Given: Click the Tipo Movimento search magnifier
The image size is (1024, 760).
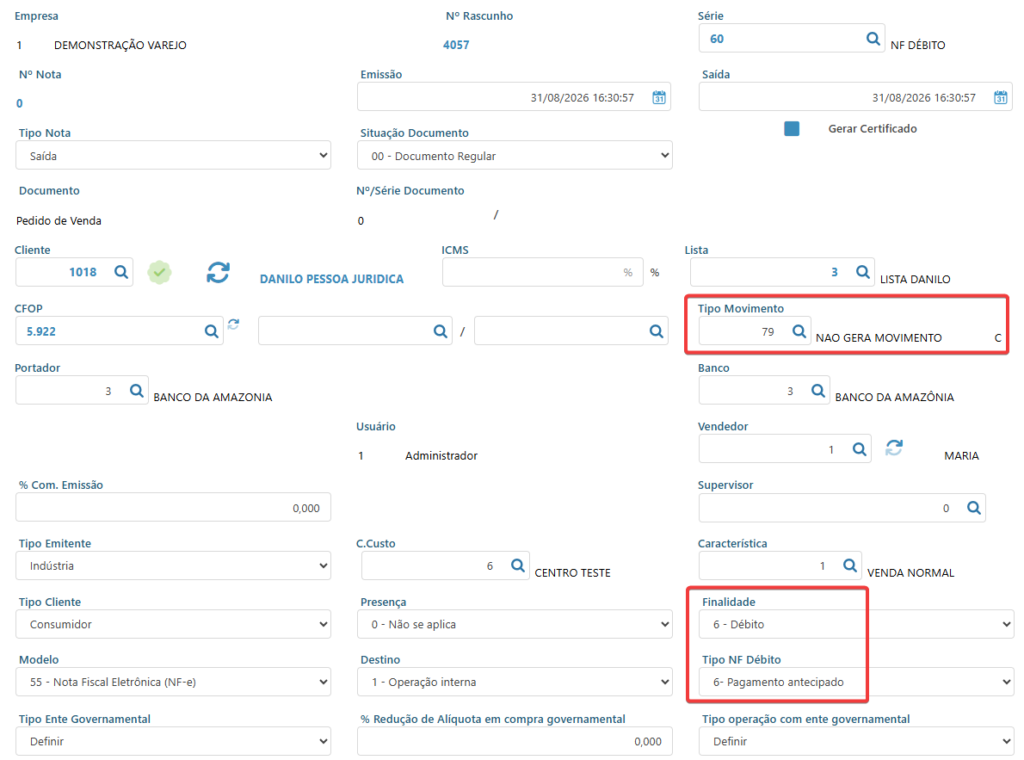Looking at the screenshot, I should tap(799, 331).
